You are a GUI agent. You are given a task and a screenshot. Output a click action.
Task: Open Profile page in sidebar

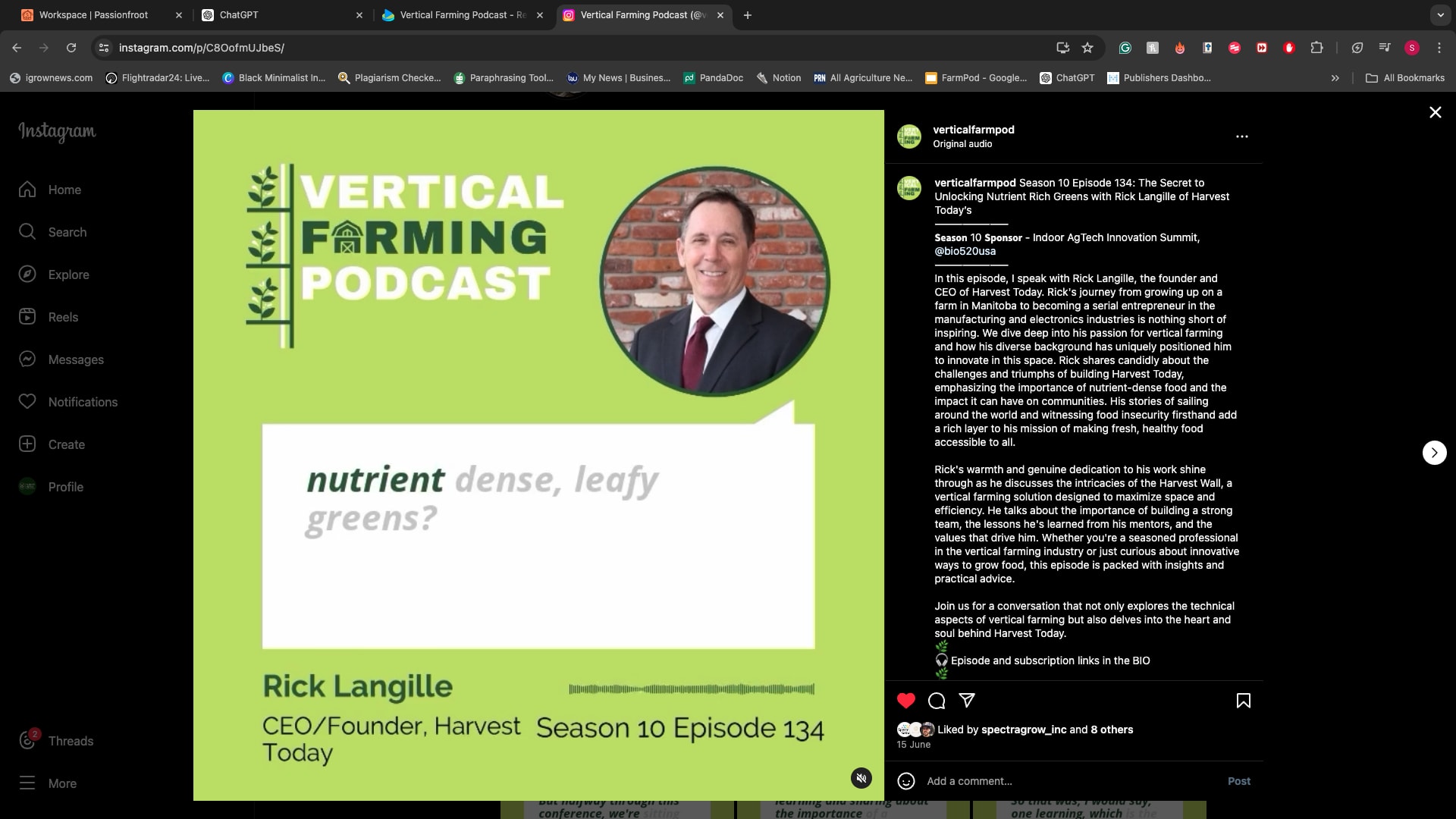pos(51,487)
